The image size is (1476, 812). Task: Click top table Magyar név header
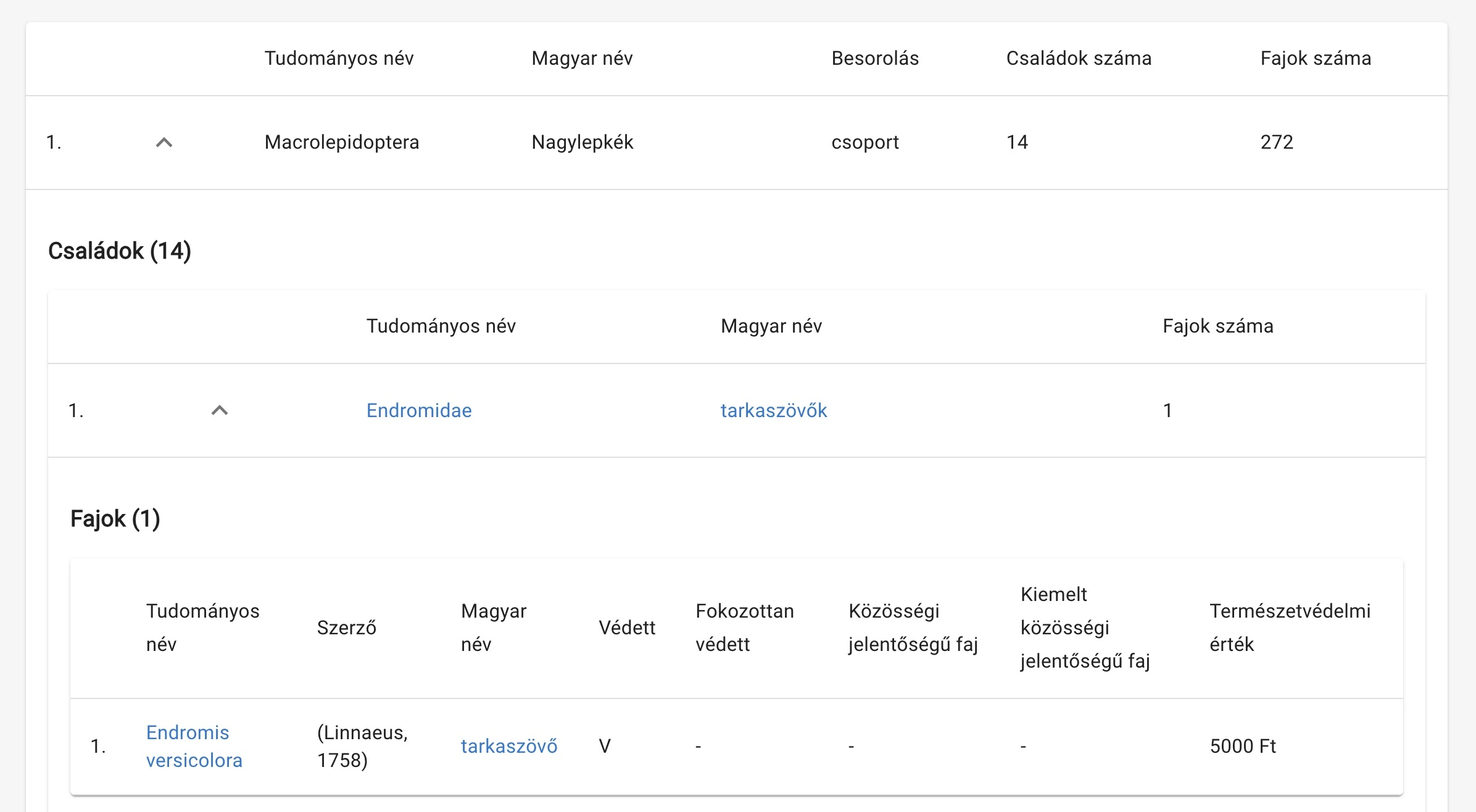[x=582, y=58]
